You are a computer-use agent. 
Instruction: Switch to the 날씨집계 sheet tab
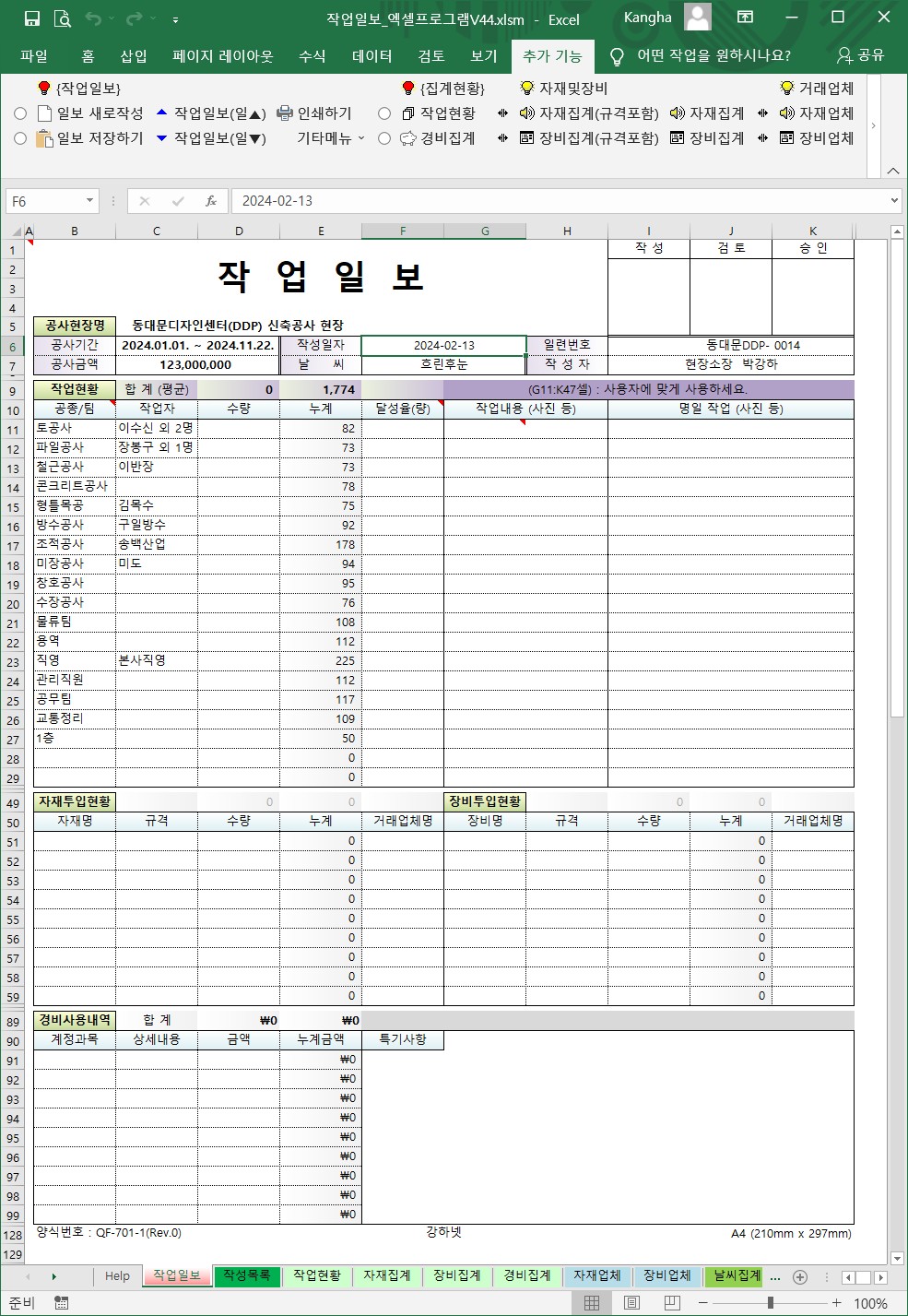tap(736, 1276)
